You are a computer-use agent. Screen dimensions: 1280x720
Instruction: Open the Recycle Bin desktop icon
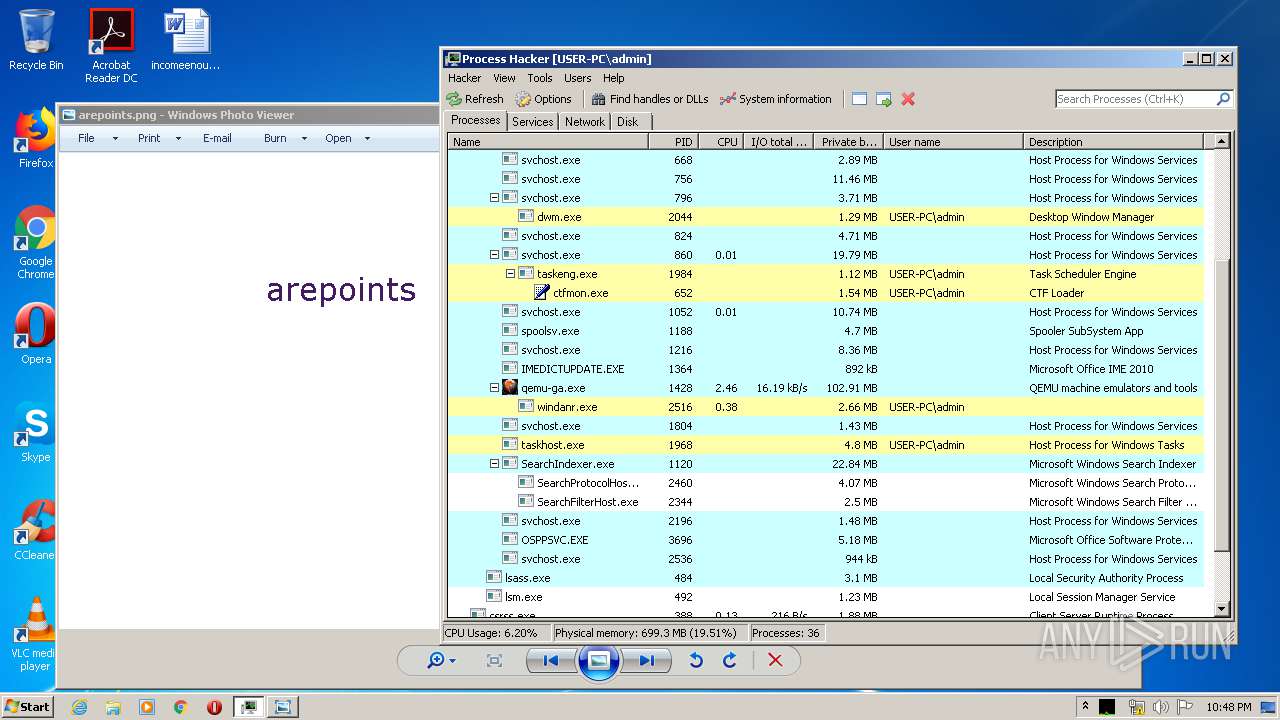point(35,40)
